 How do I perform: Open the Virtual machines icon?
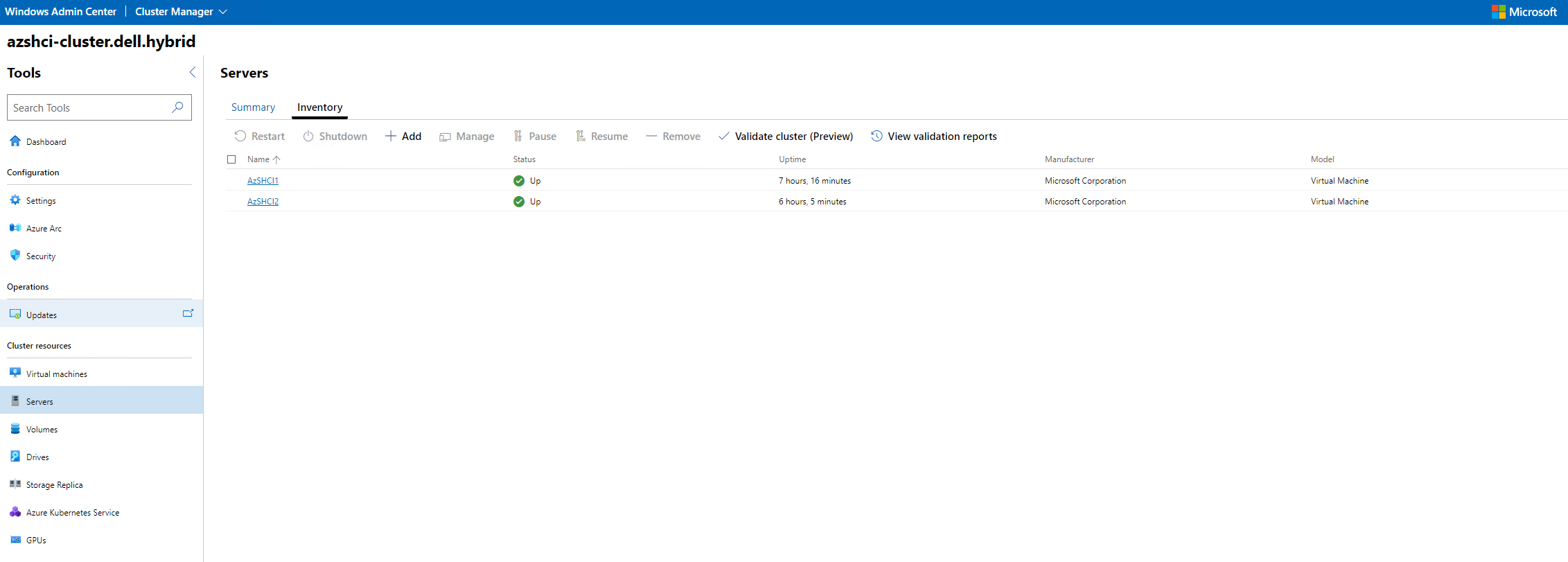(x=15, y=373)
